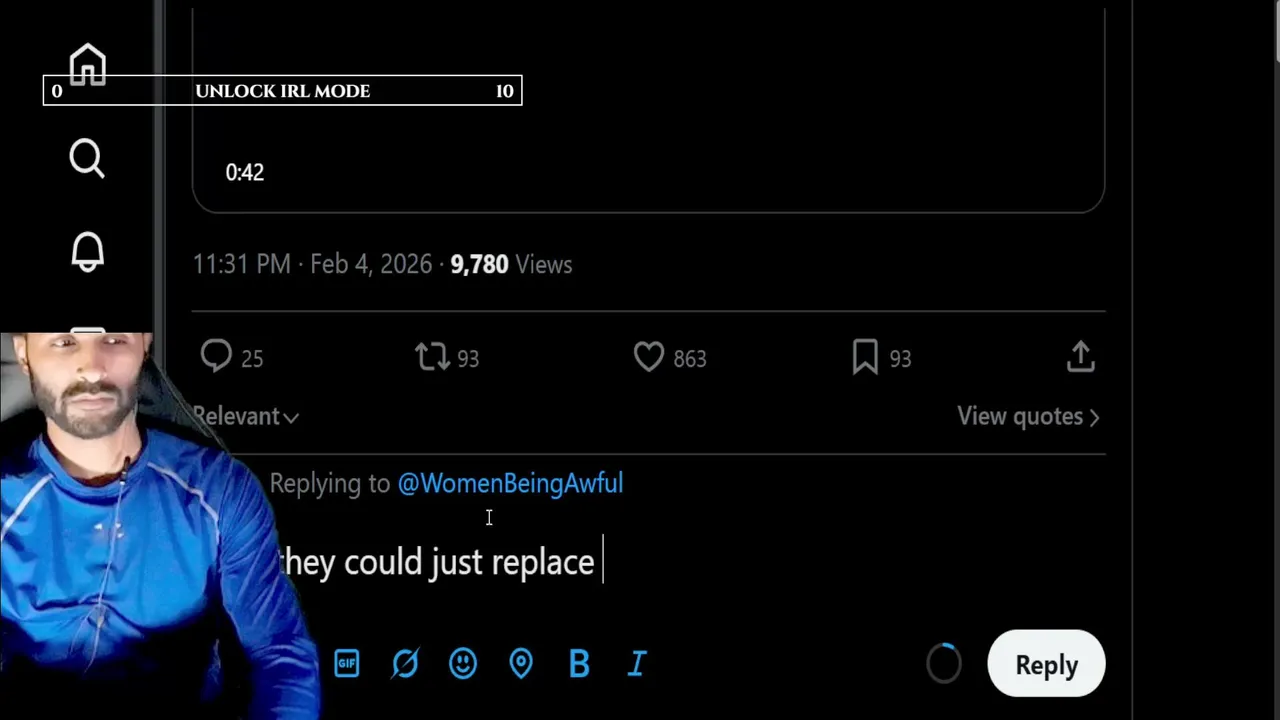Viewport: 1280px width, 720px height.
Task: Toggle italic formatting in the reply
Action: (x=637, y=663)
